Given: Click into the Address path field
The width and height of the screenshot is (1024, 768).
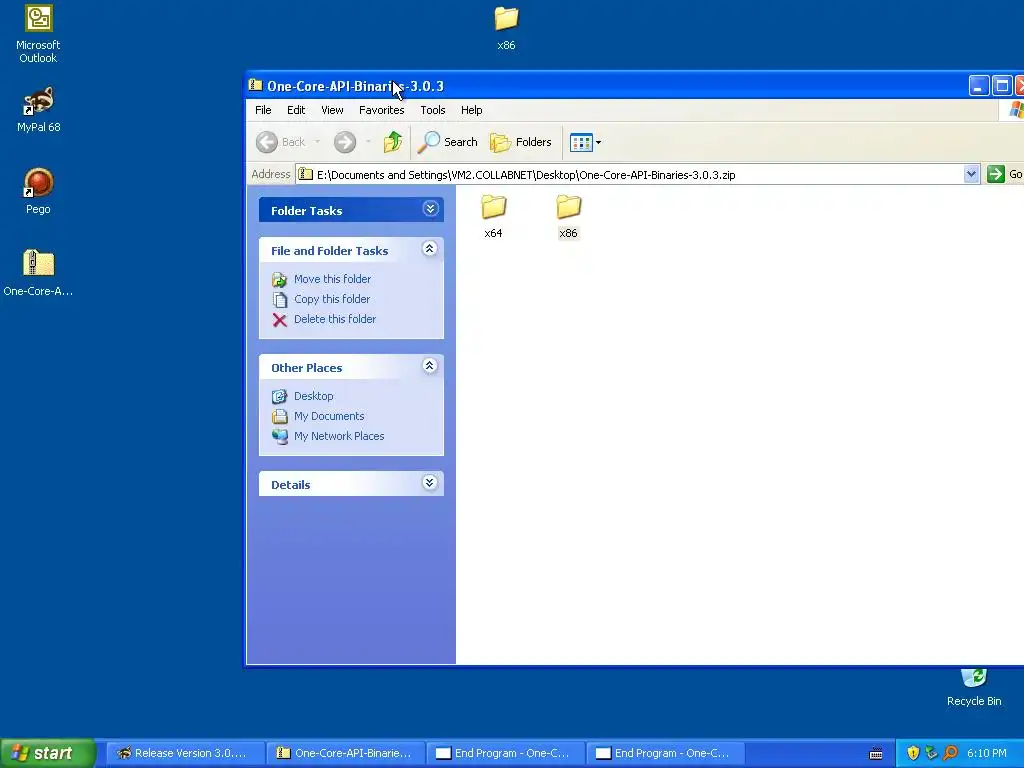Looking at the screenshot, I should click(x=630, y=174).
